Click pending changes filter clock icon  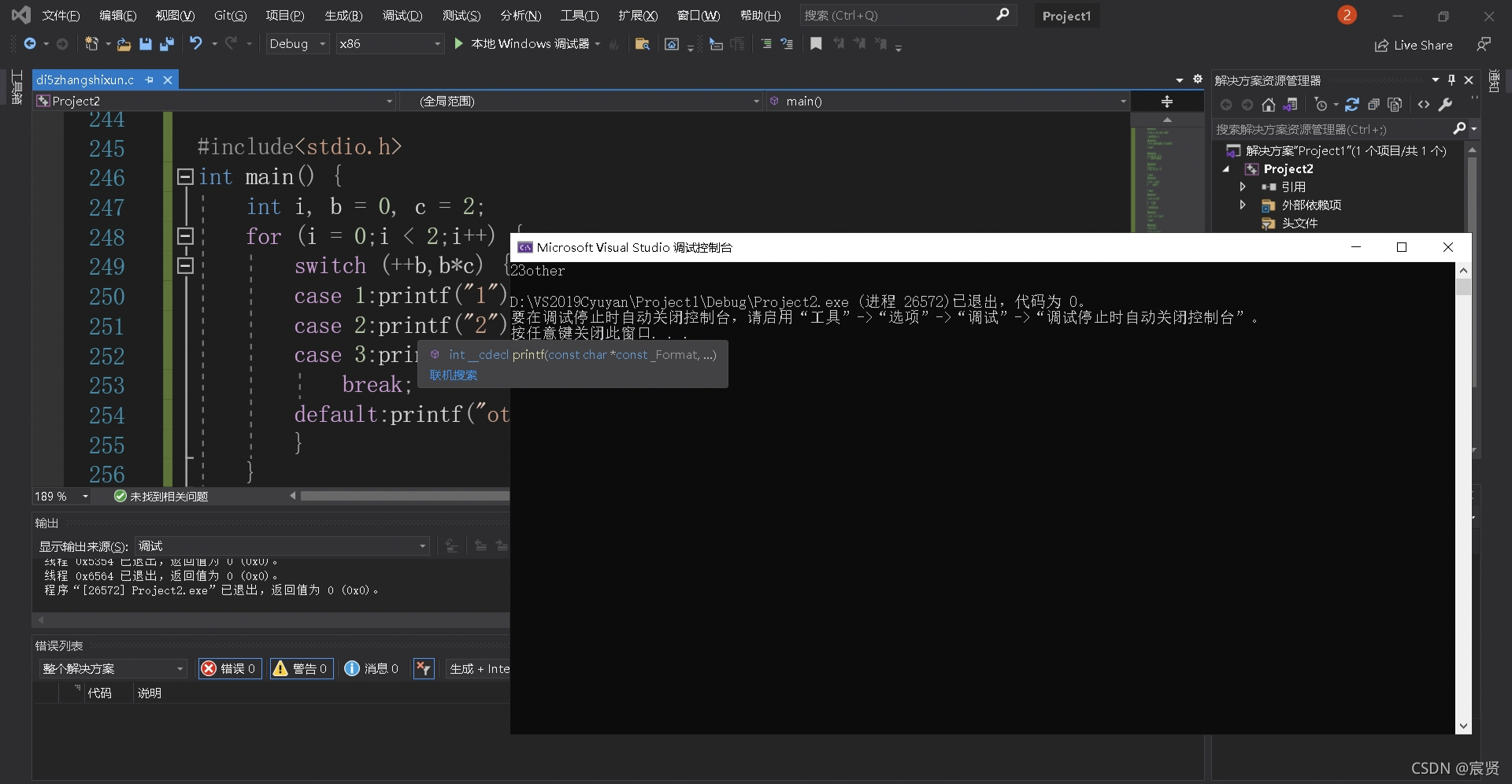click(x=1321, y=105)
